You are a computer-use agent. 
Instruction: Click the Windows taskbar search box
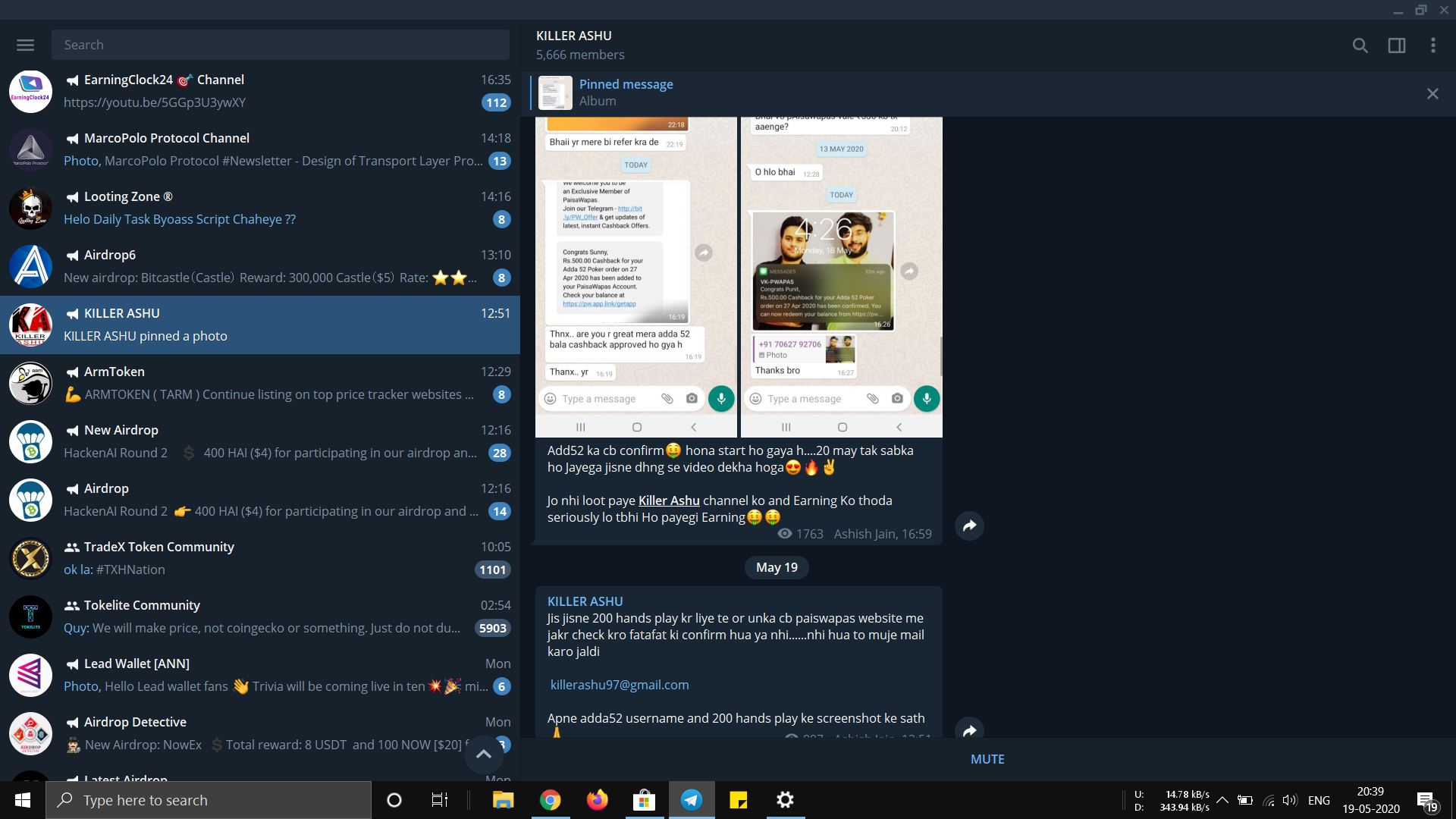[209, 800]
